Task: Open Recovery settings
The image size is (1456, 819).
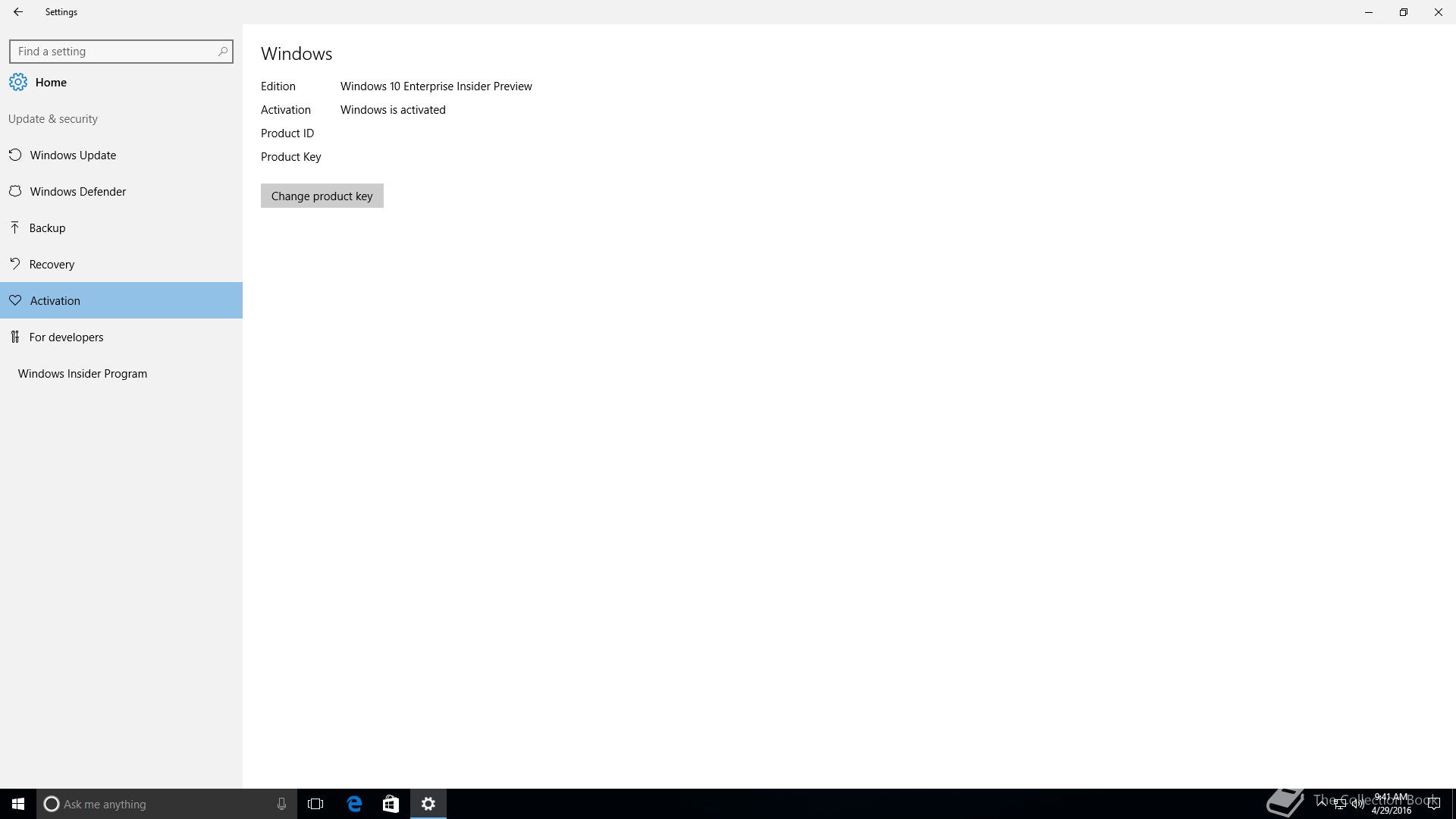Action: pyautogui.click(x=52, y=265)
